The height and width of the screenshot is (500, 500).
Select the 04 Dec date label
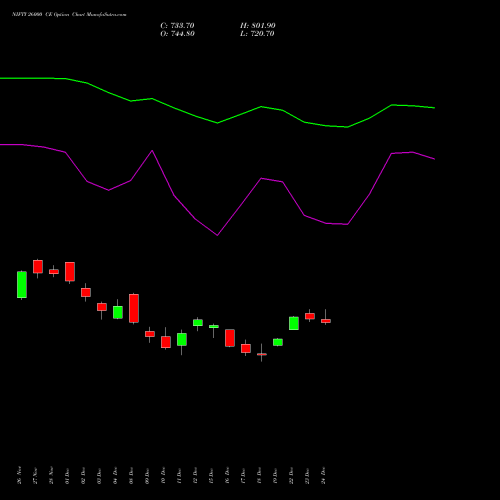click(x=115, y=475)
